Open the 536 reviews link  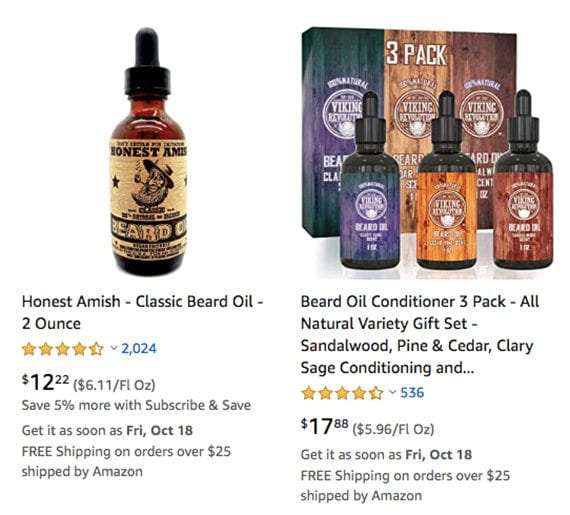(x=412, y=393)
